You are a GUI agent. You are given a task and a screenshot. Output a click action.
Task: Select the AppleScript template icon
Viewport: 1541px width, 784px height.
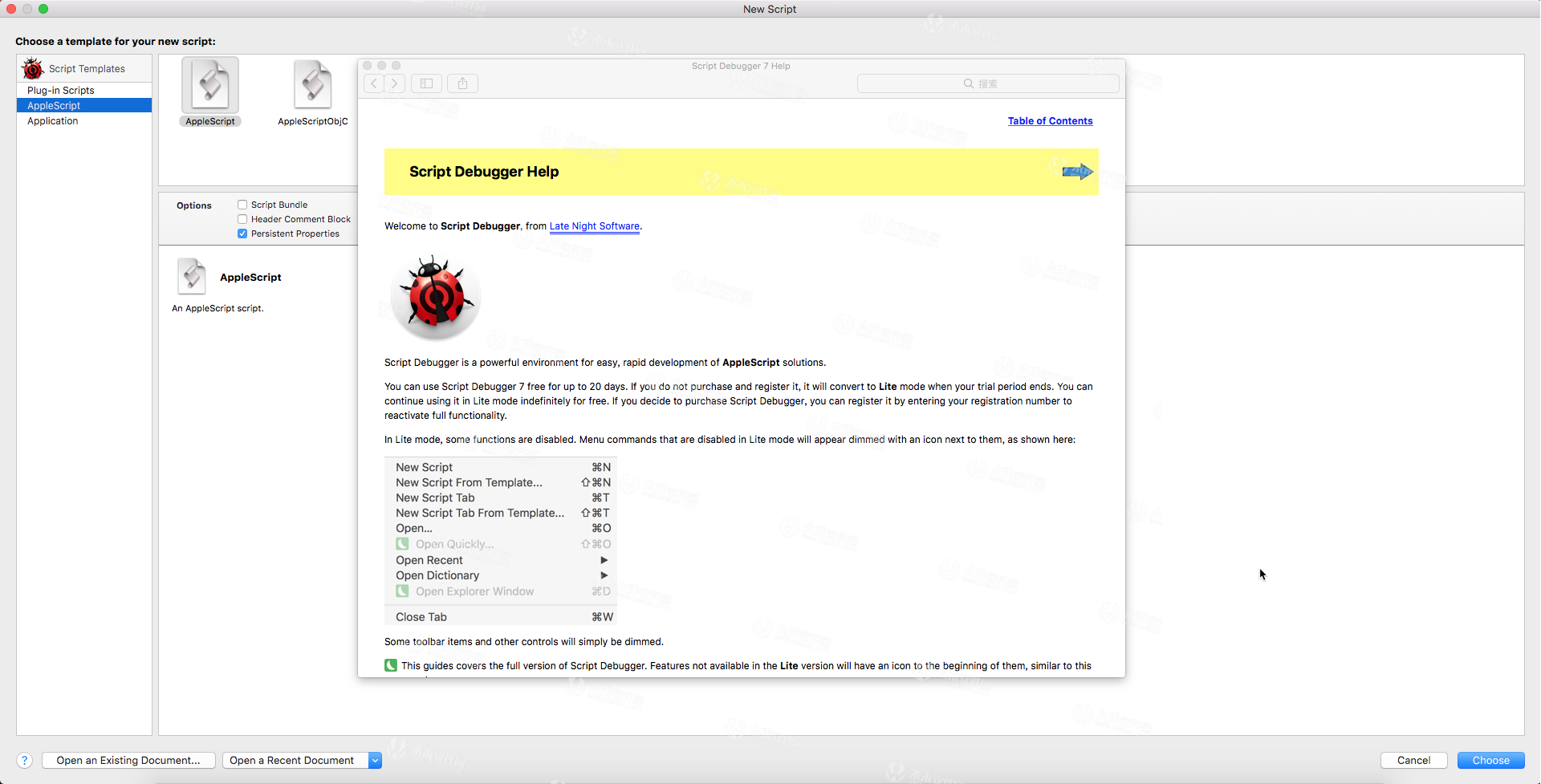(210, 85)
